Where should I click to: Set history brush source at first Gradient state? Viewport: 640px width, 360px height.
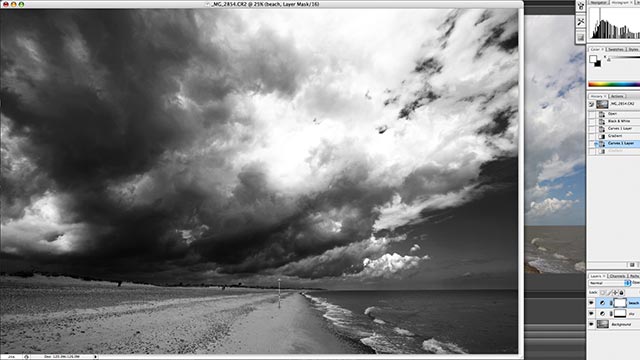[x=591, y=136]
